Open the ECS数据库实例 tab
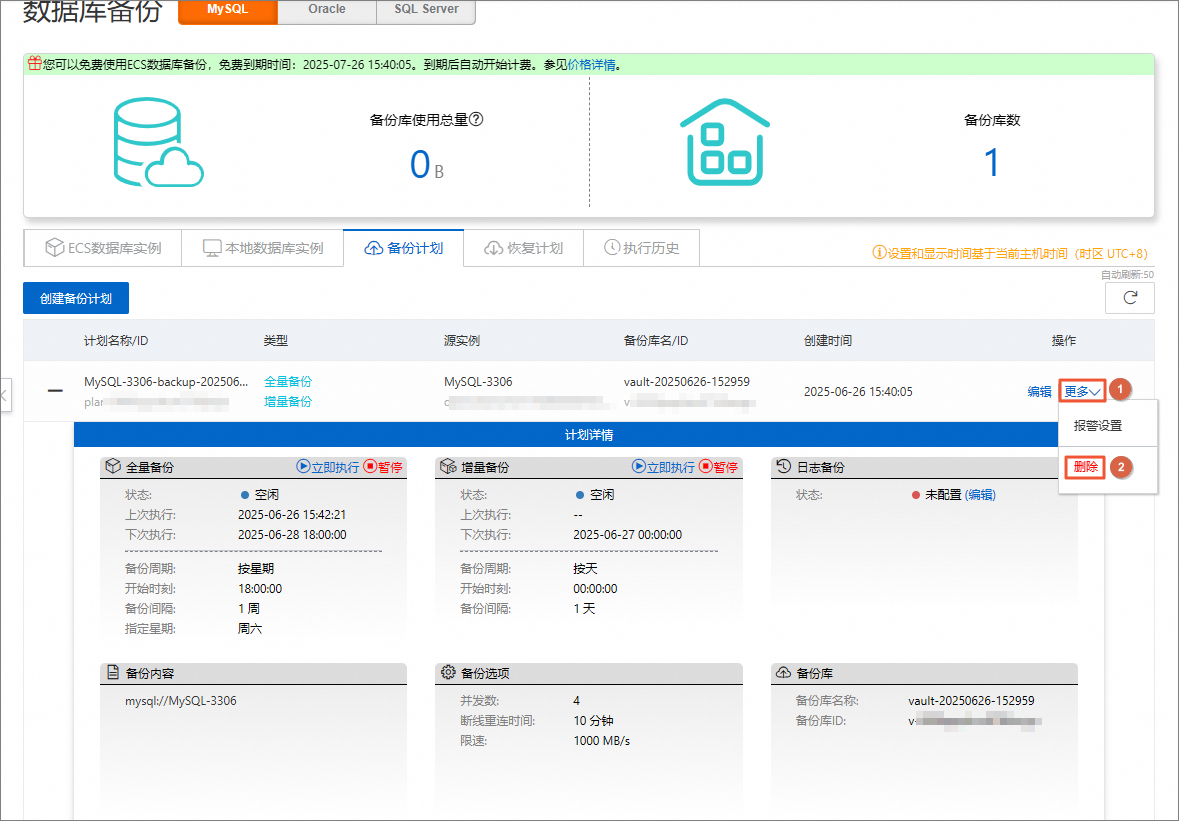1179x821 pixels. pos(103,248)
